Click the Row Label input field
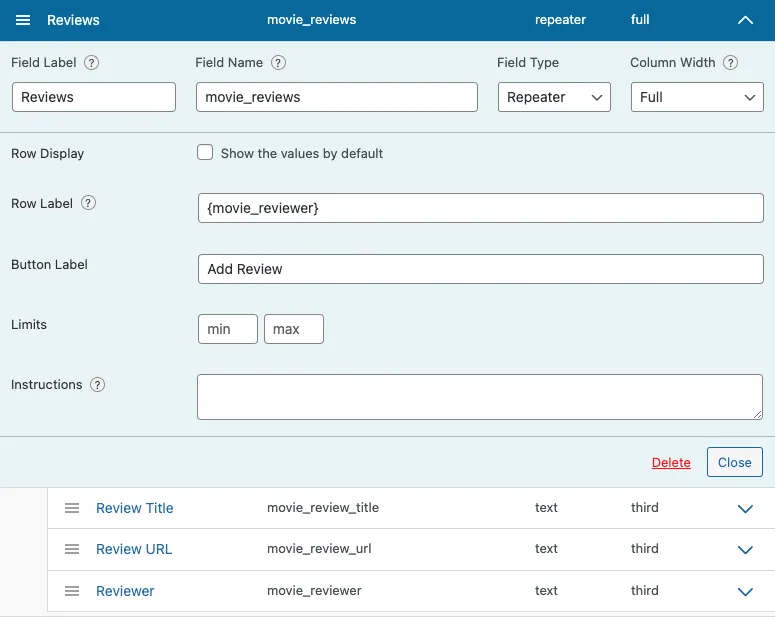The height and width of the screenshot is (617, 775). coord(480,208)
